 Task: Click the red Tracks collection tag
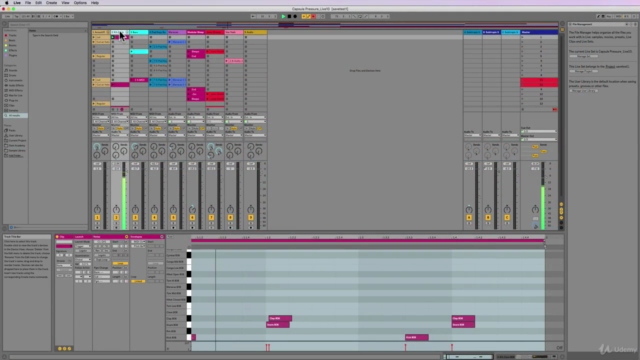point(11,36)
